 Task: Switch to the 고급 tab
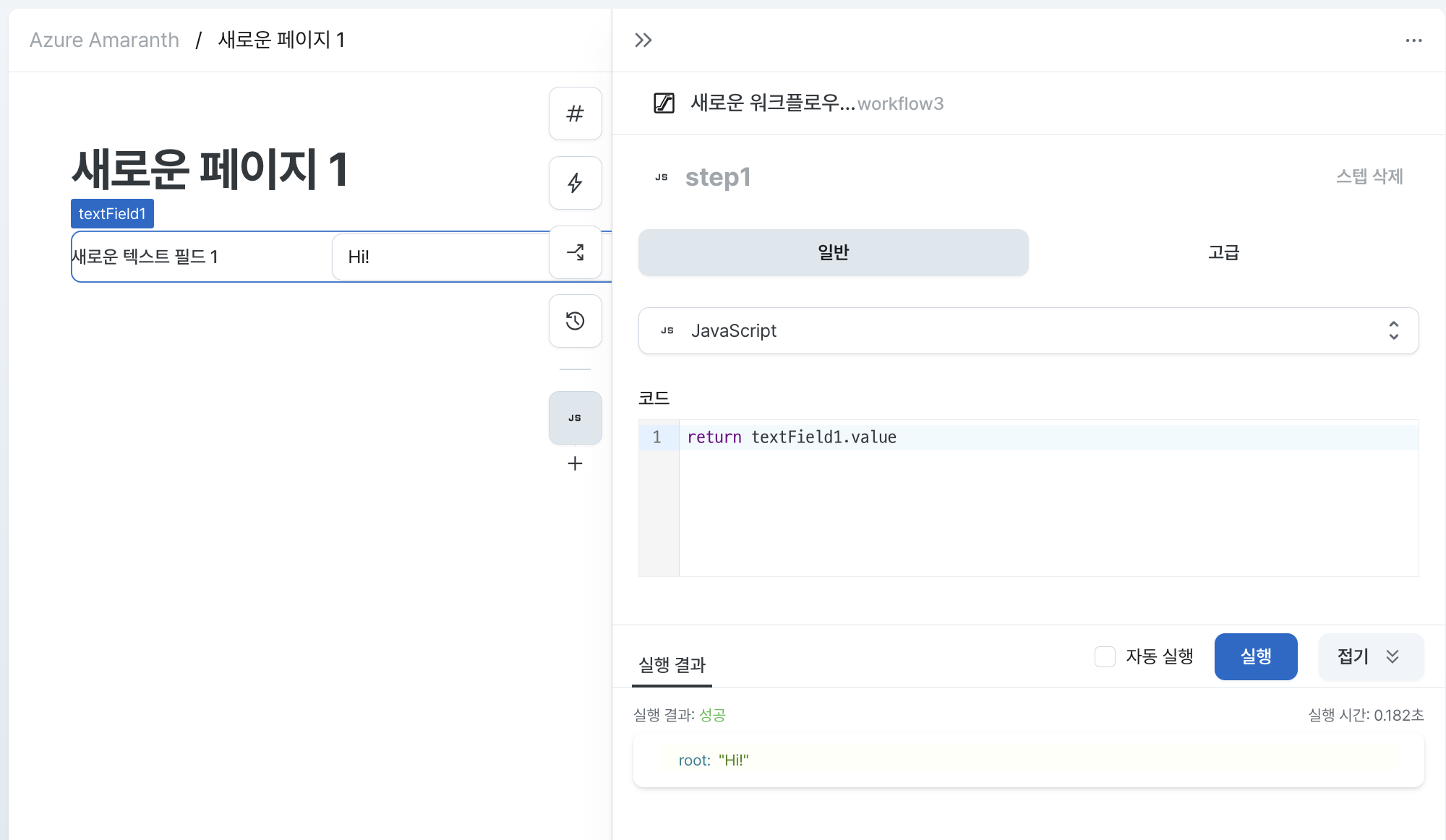(1223, 252)
